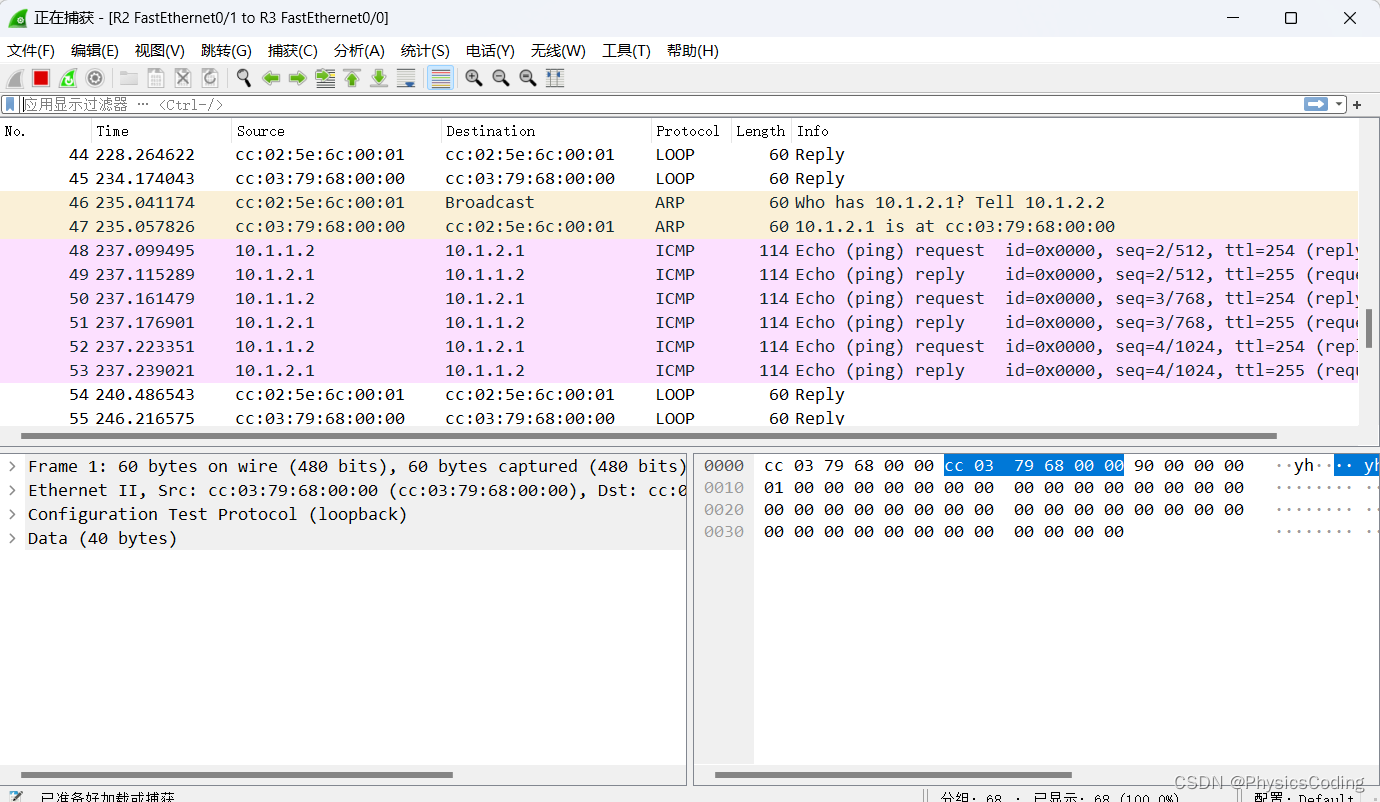
Task: Jump to last packet using down-arrow icon
Action: (379, 78)
